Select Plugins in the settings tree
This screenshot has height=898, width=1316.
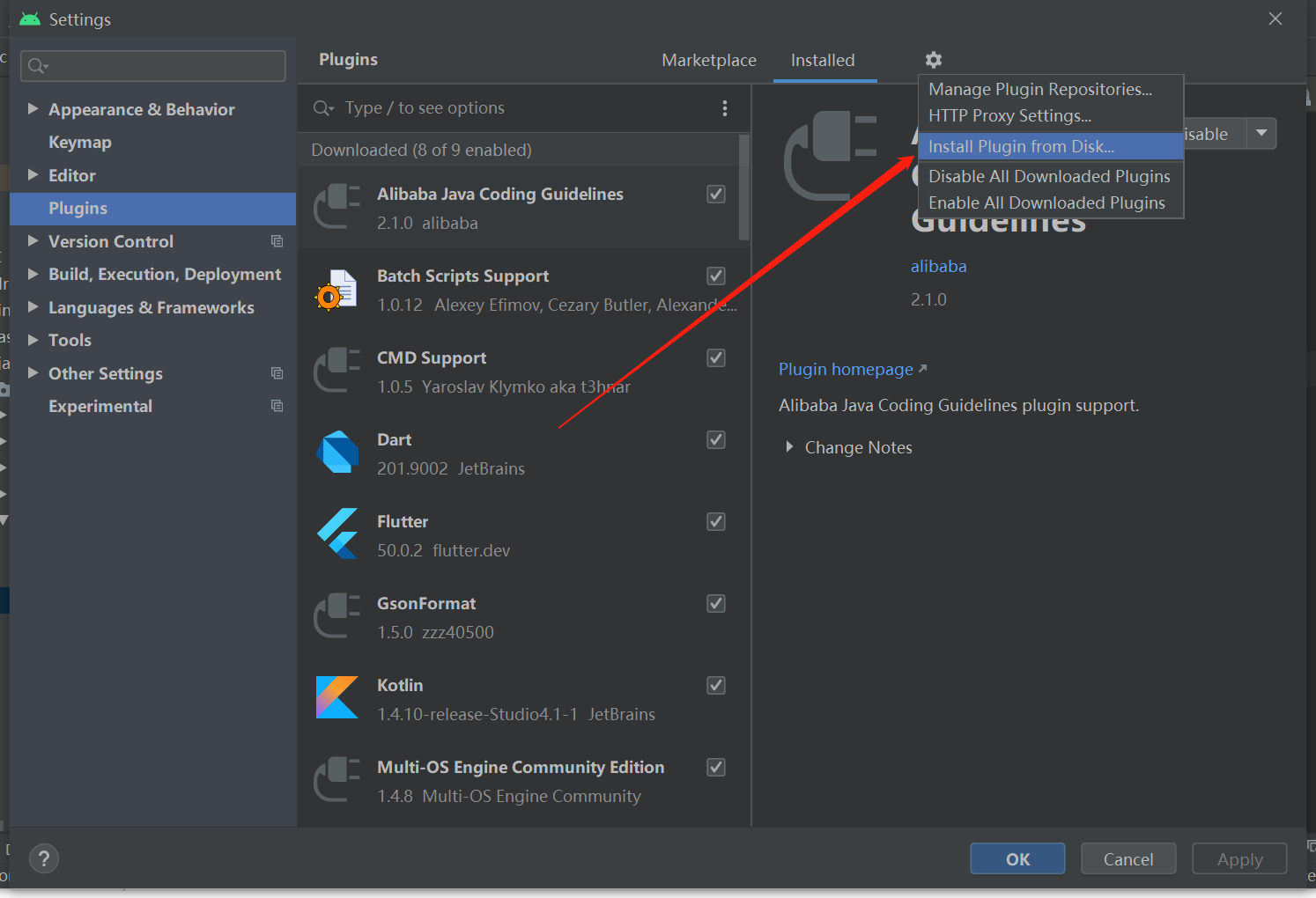pos(153,208)
